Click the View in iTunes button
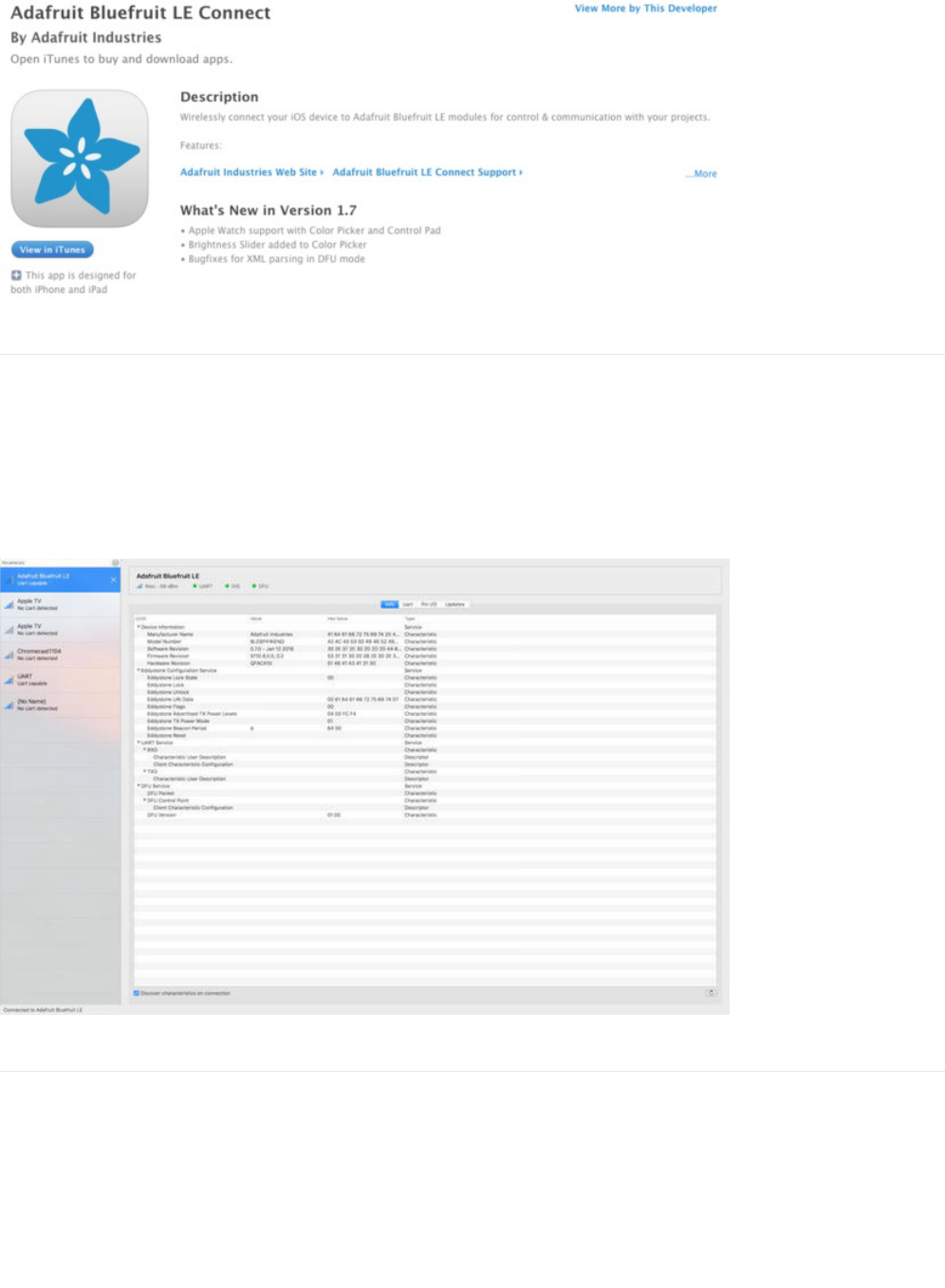The height and width of the screenshot is (1288, 945). coord(52,249)
